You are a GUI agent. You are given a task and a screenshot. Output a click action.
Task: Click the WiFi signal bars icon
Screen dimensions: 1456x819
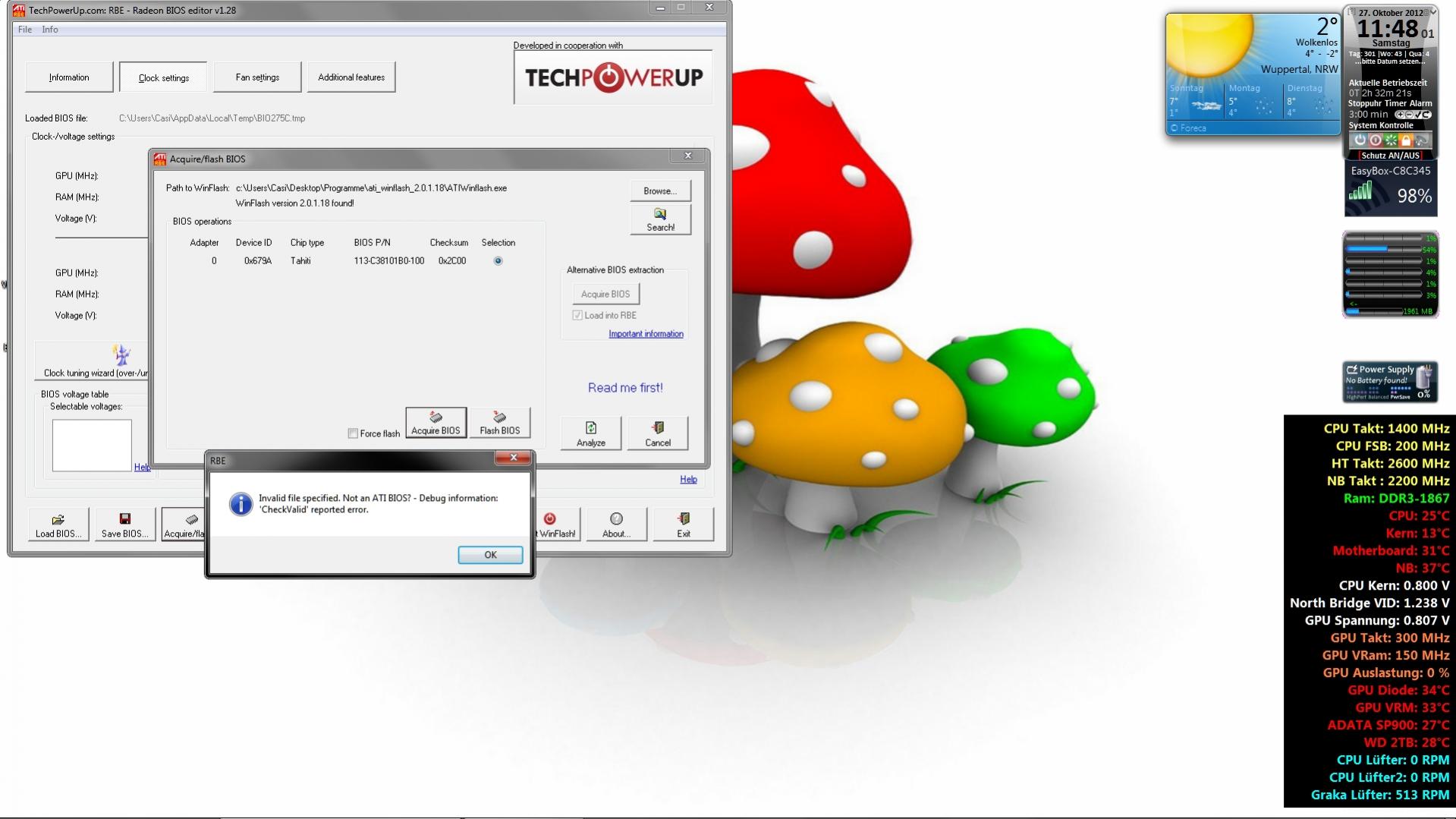1360,191
